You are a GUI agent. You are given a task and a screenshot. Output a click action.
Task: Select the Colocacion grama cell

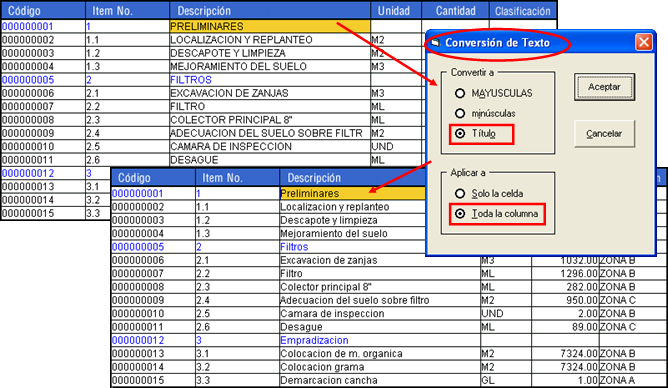(x=380, y=367)
